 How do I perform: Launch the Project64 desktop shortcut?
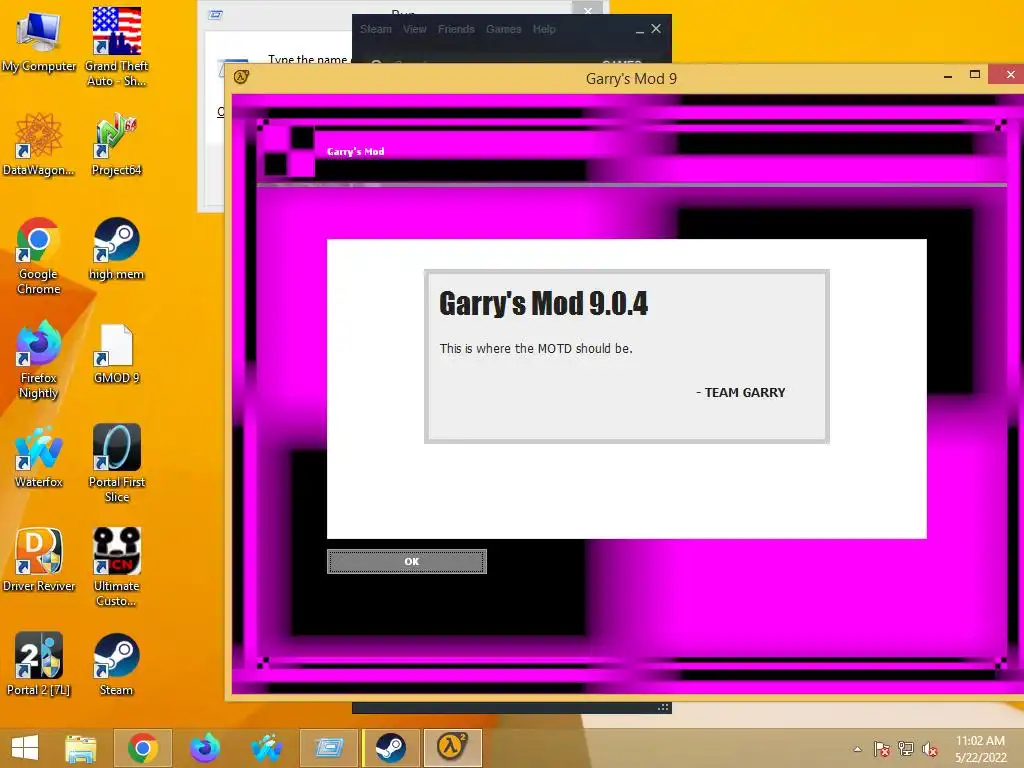pyautogui.click(x=116, y=144)
